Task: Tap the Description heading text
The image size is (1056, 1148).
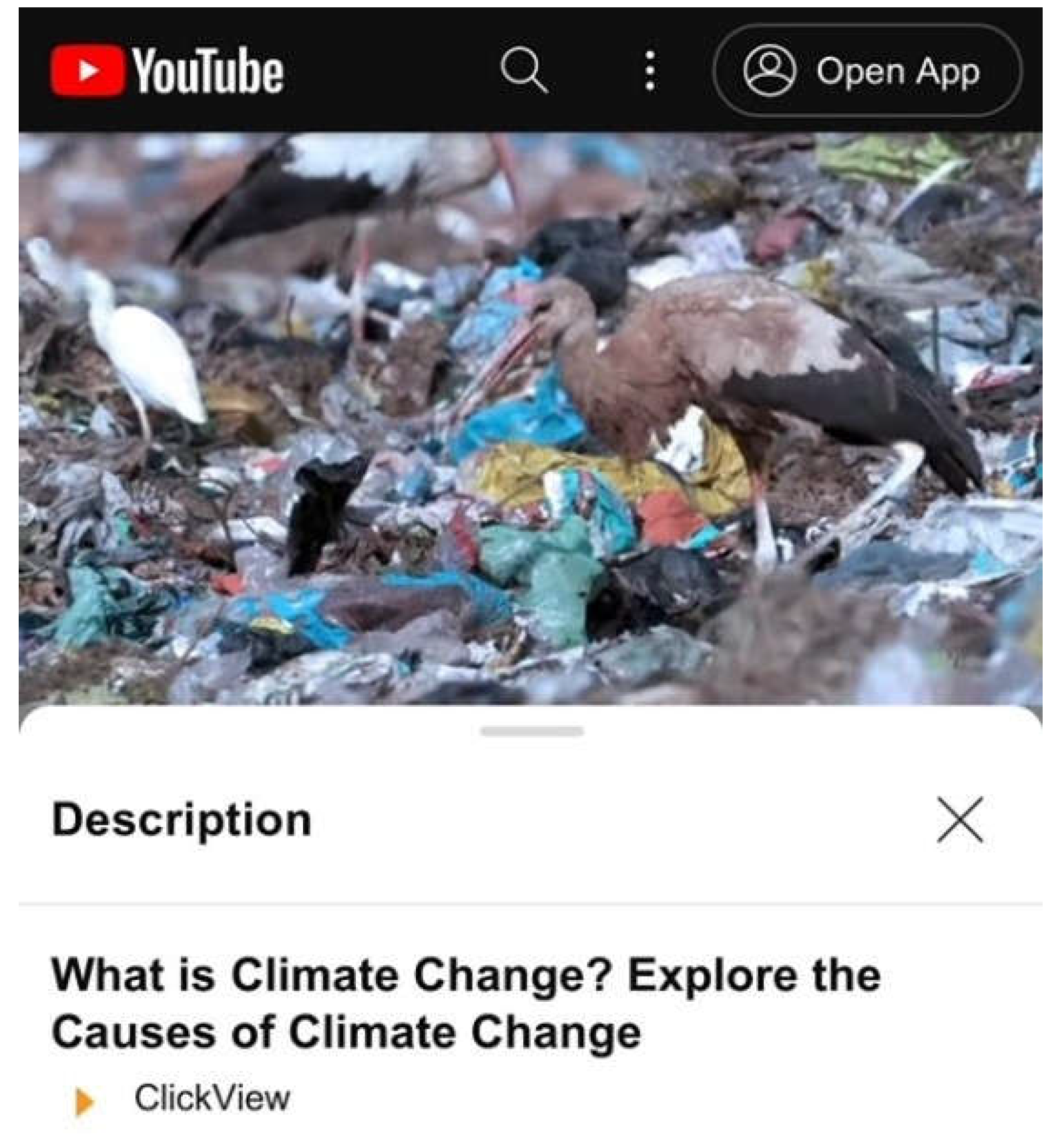Action: (x=182, y=820)
